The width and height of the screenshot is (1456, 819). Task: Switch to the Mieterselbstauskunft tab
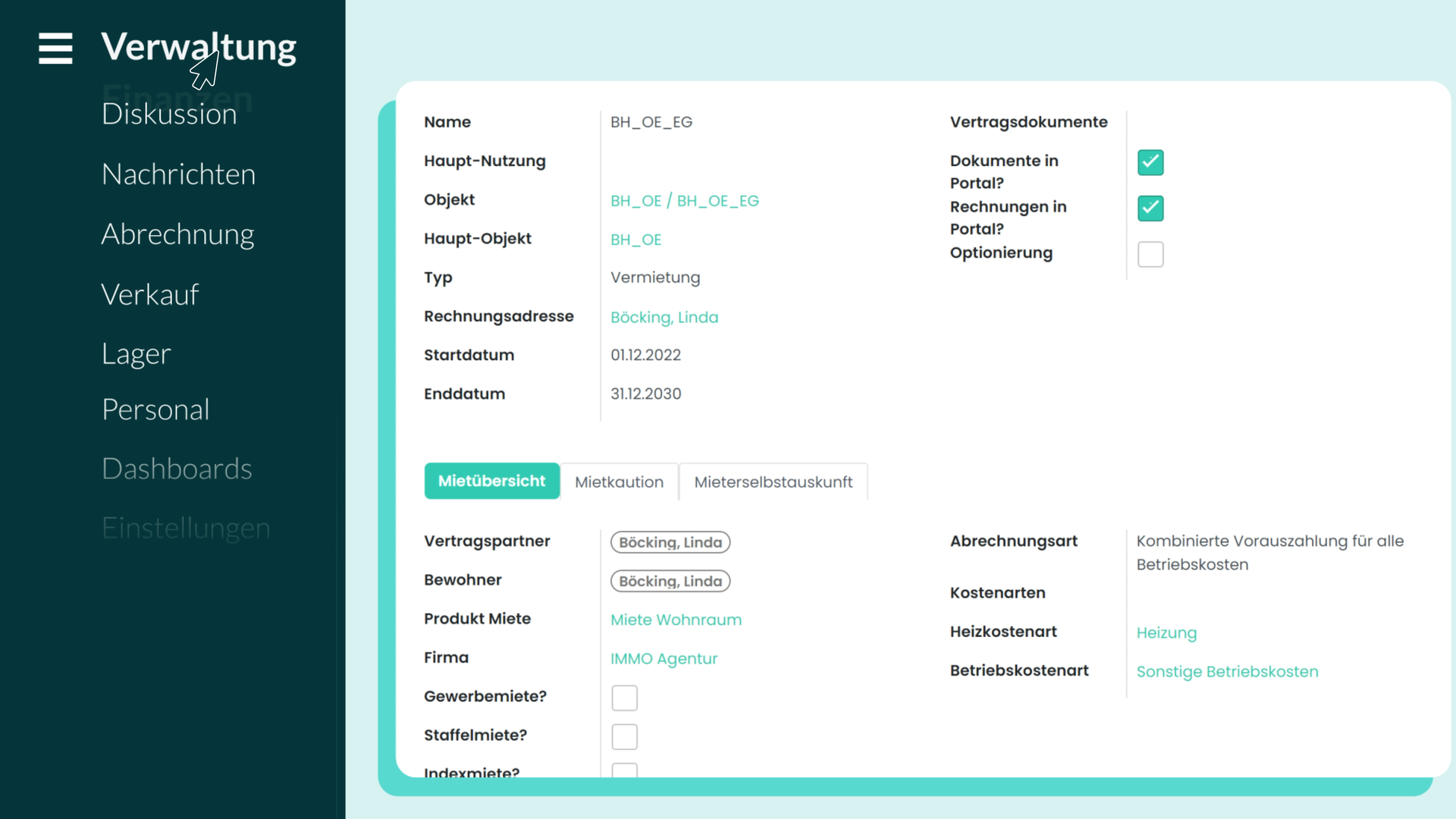(773, 482)
